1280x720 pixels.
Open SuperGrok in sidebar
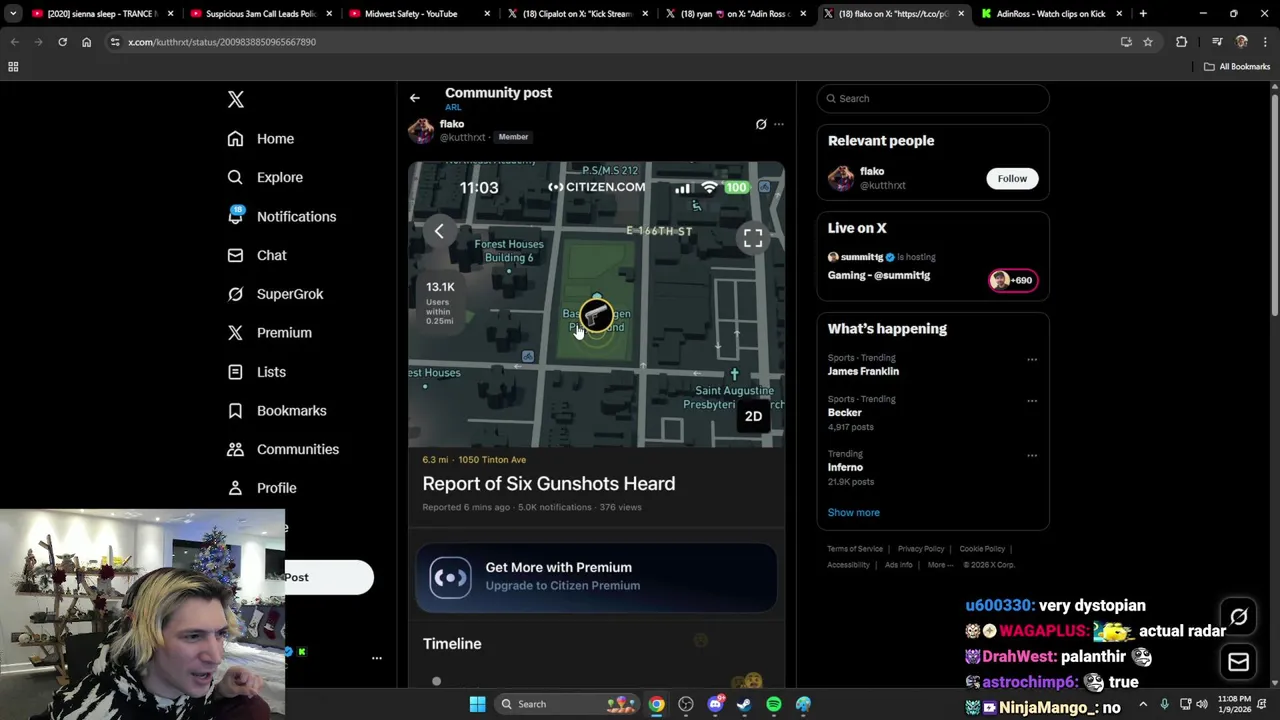click(275, 294)
